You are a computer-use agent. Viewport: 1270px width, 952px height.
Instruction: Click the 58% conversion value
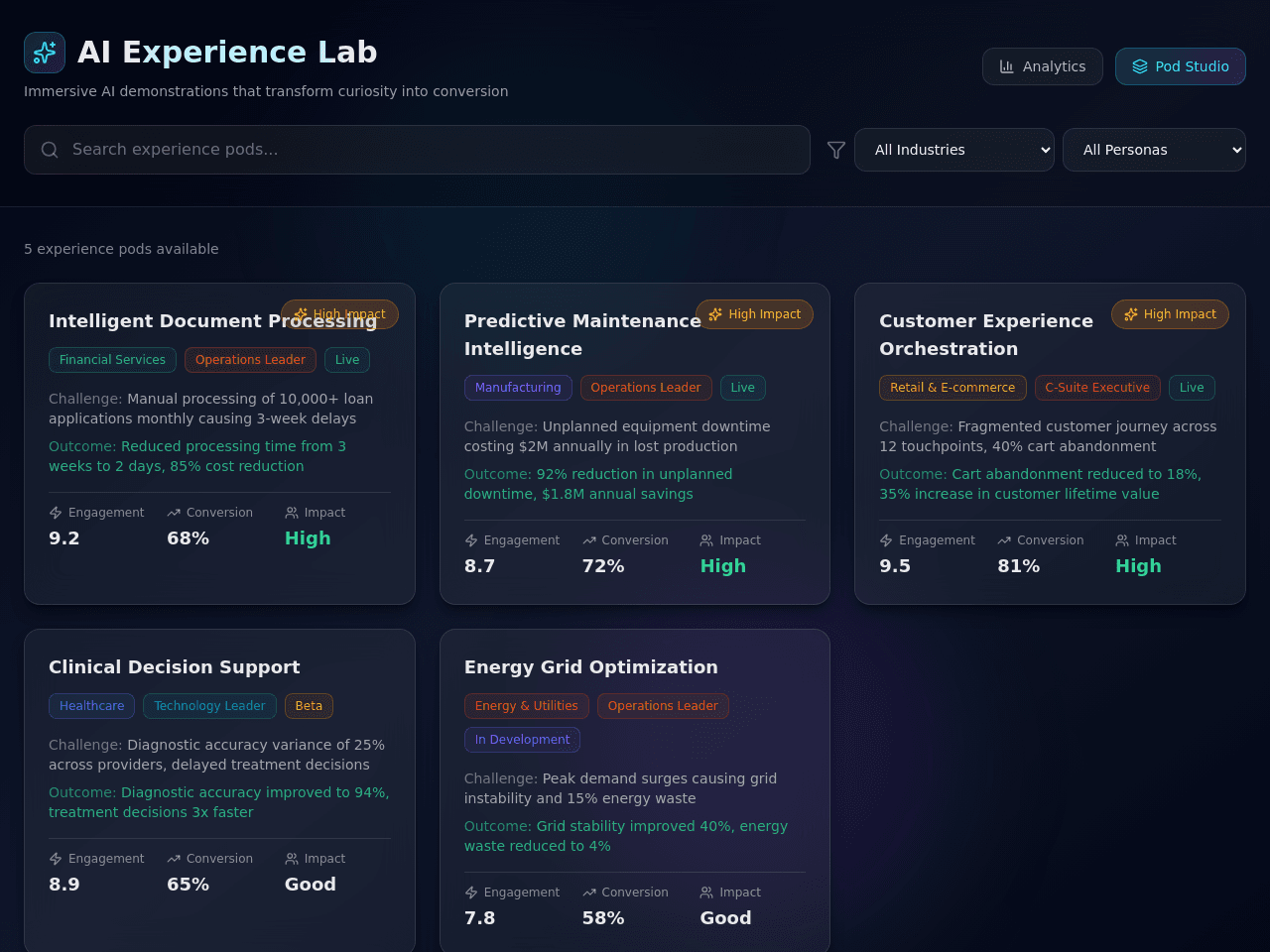click(603, 918)
